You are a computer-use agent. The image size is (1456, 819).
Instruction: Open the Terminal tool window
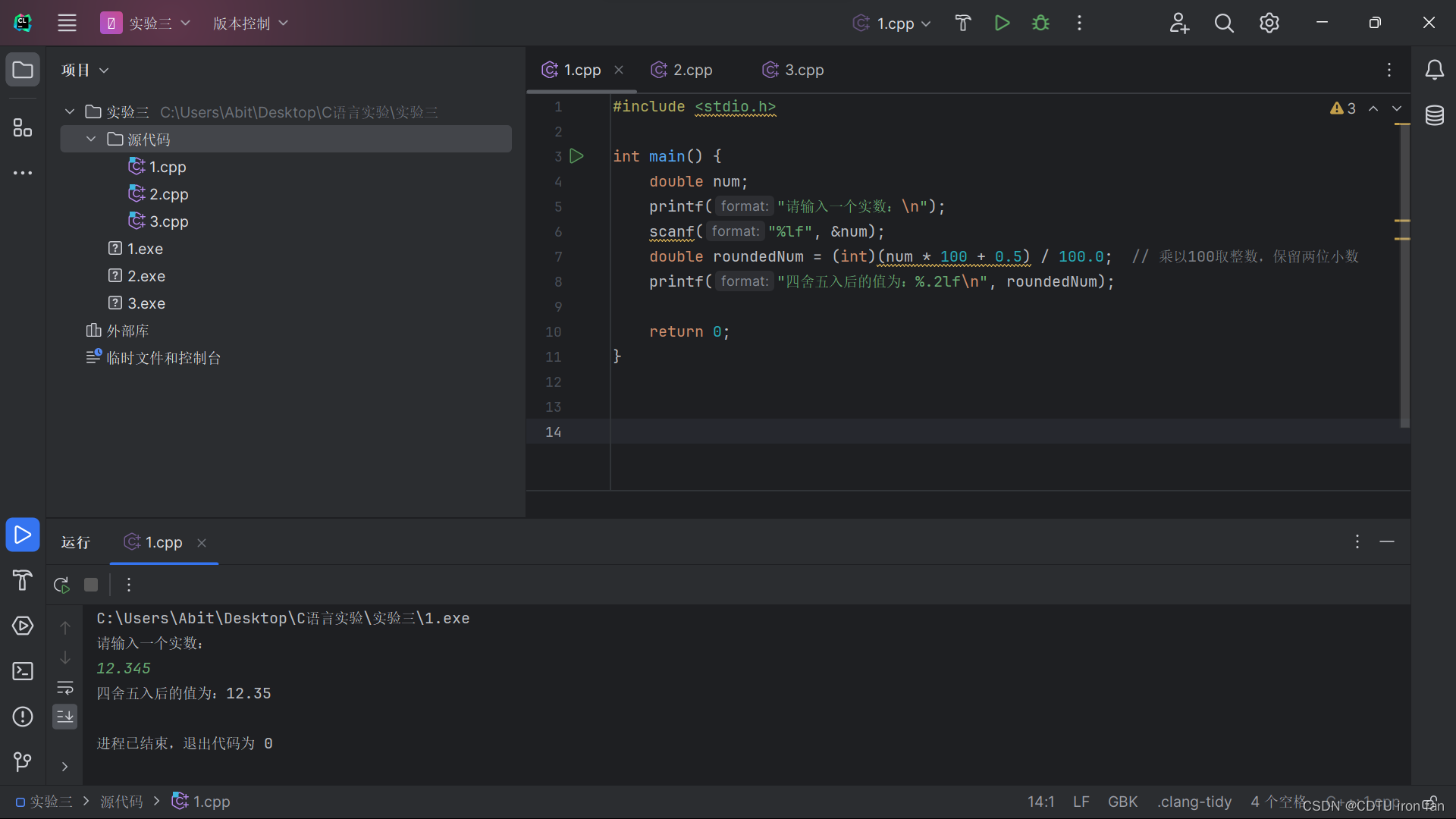[23, 672]
